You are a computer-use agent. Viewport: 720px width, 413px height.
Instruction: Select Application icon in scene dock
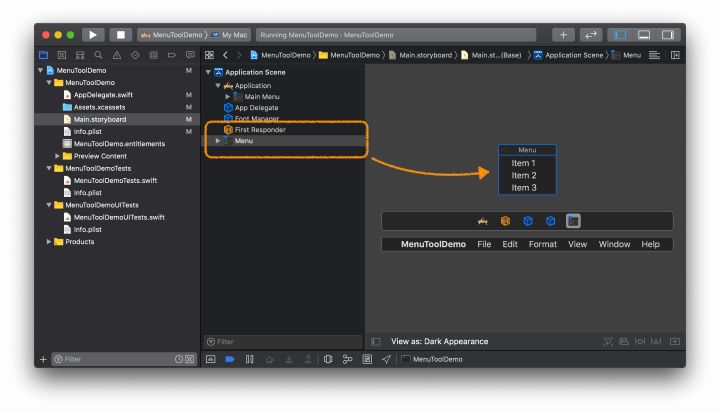[x=483, y=221]
